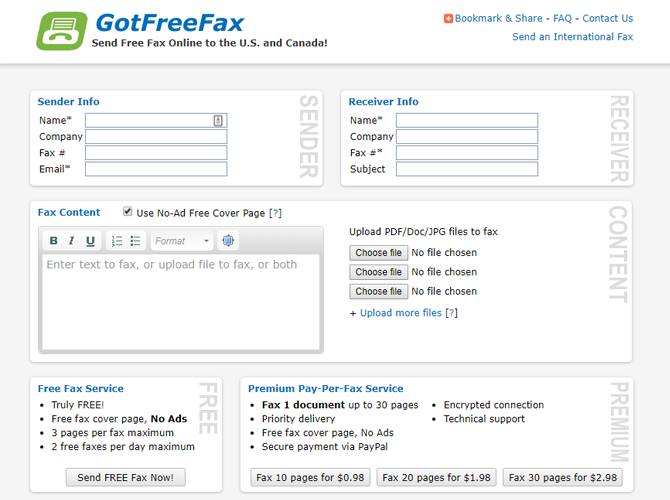Insert a bulleted list in the editor
The width and height of the screenshot is (670, 500).
tap(135, 241)
